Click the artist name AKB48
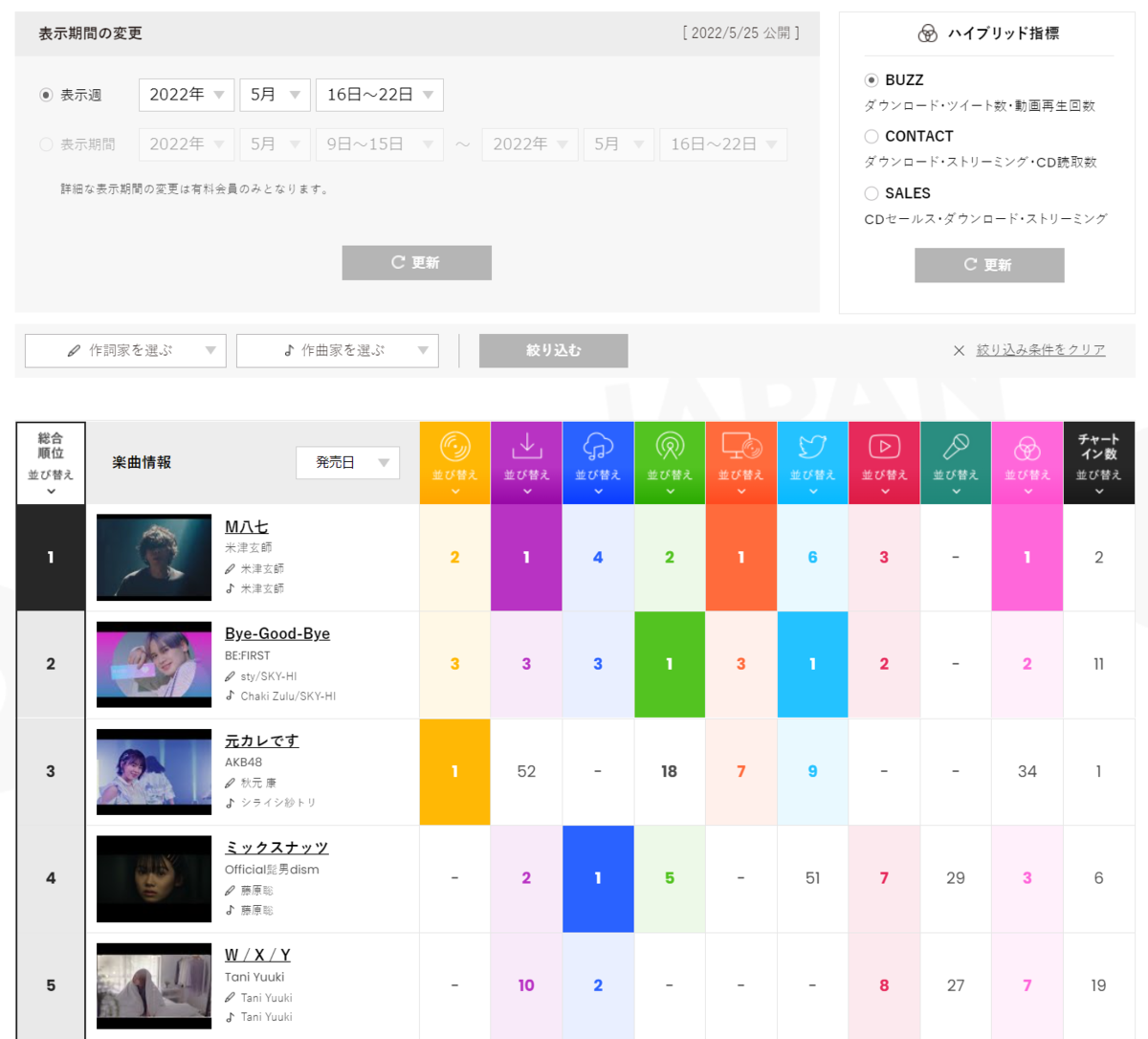Screen dimensions: 1148x1039 (x=243, y=763)
